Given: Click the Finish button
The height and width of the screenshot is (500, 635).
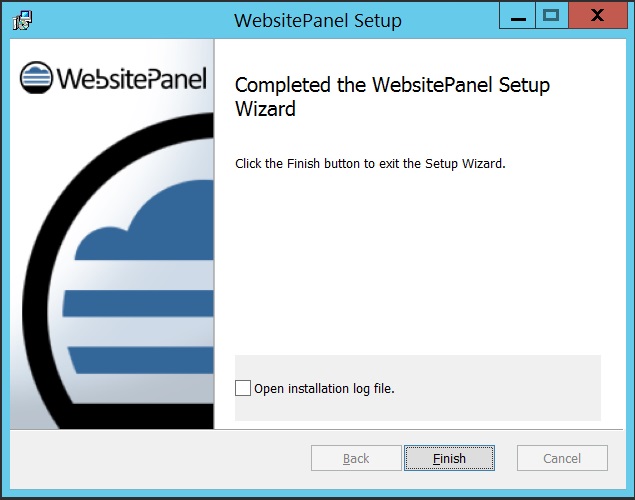Looking at the screenshot, I should click(x=449, y=458).
